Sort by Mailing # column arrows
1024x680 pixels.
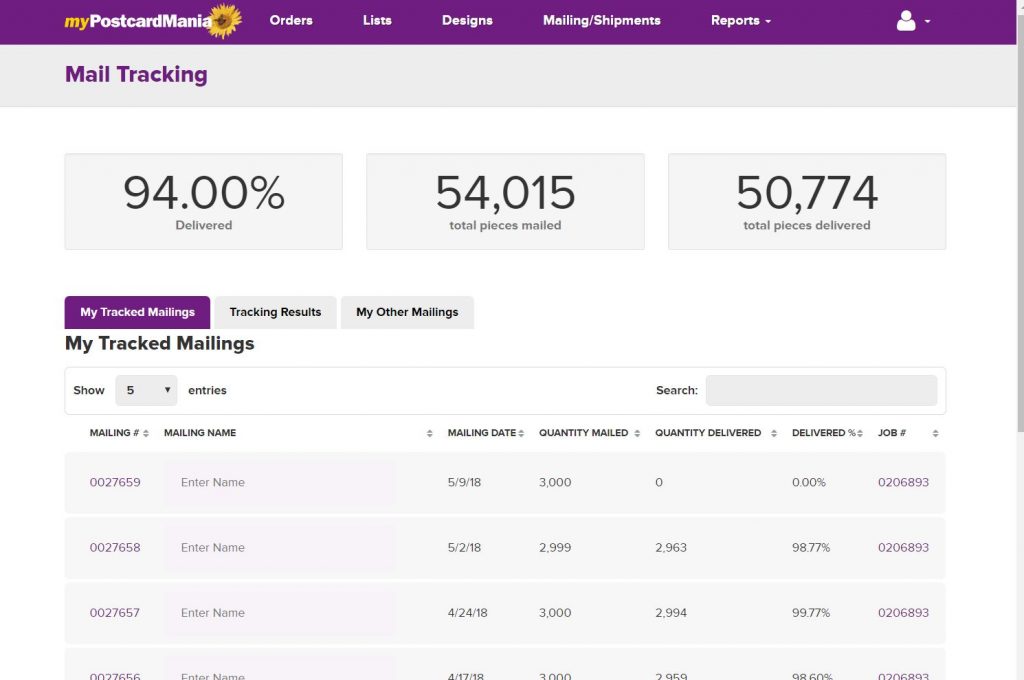click(146, 433)
